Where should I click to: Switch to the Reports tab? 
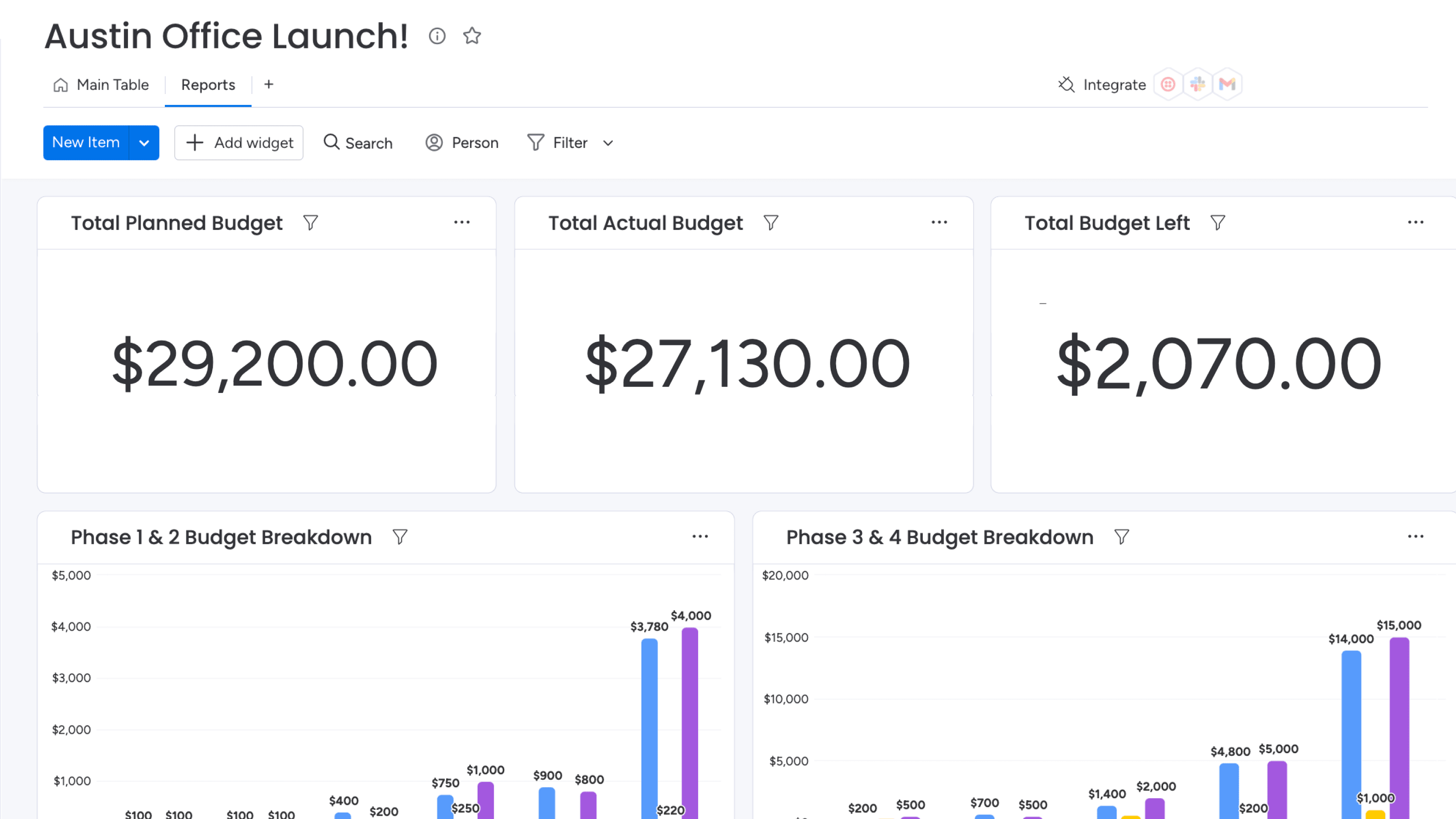(x=208, y=85)
